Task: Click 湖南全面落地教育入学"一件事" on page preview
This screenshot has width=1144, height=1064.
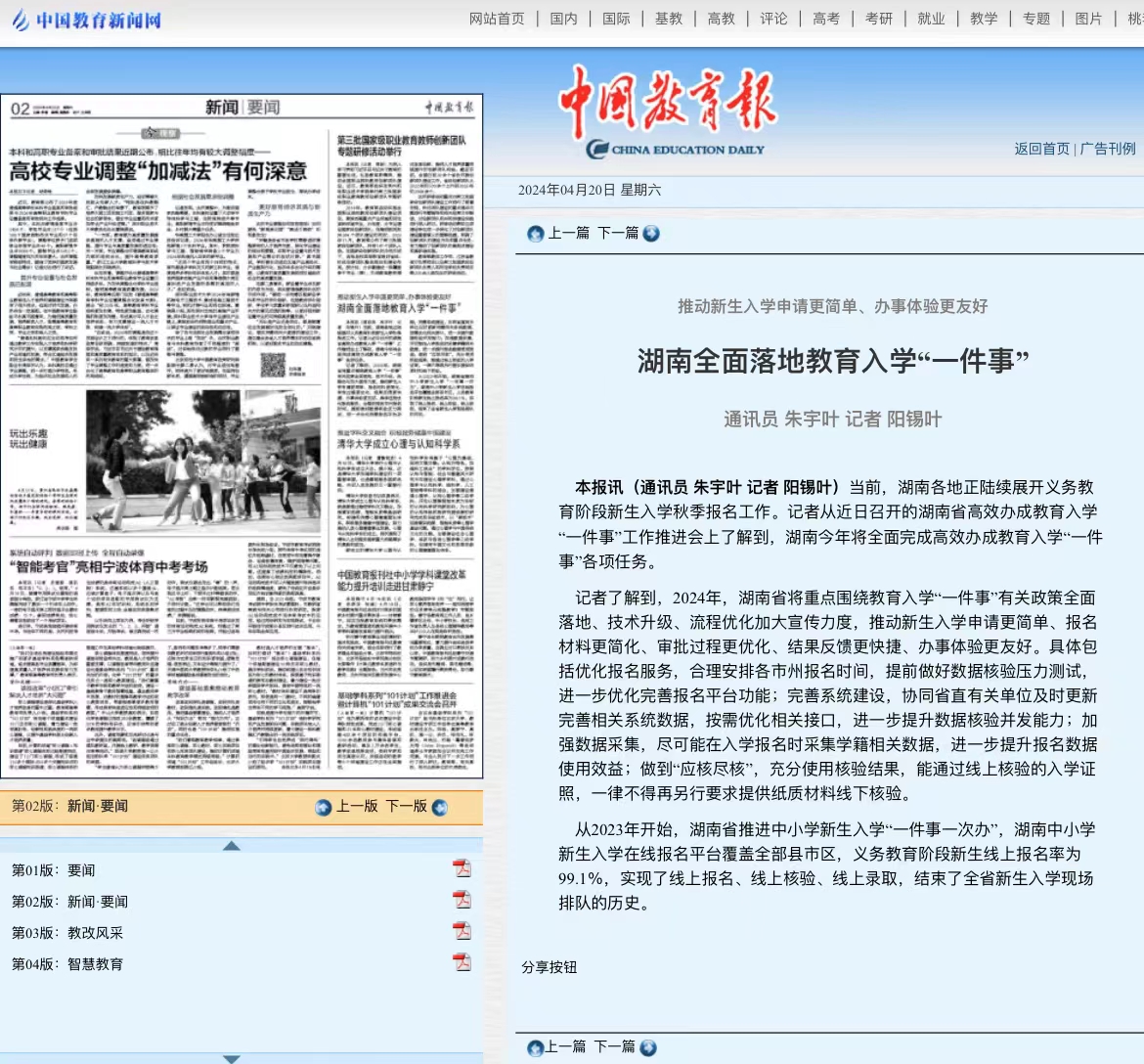Action: [398, 308]
